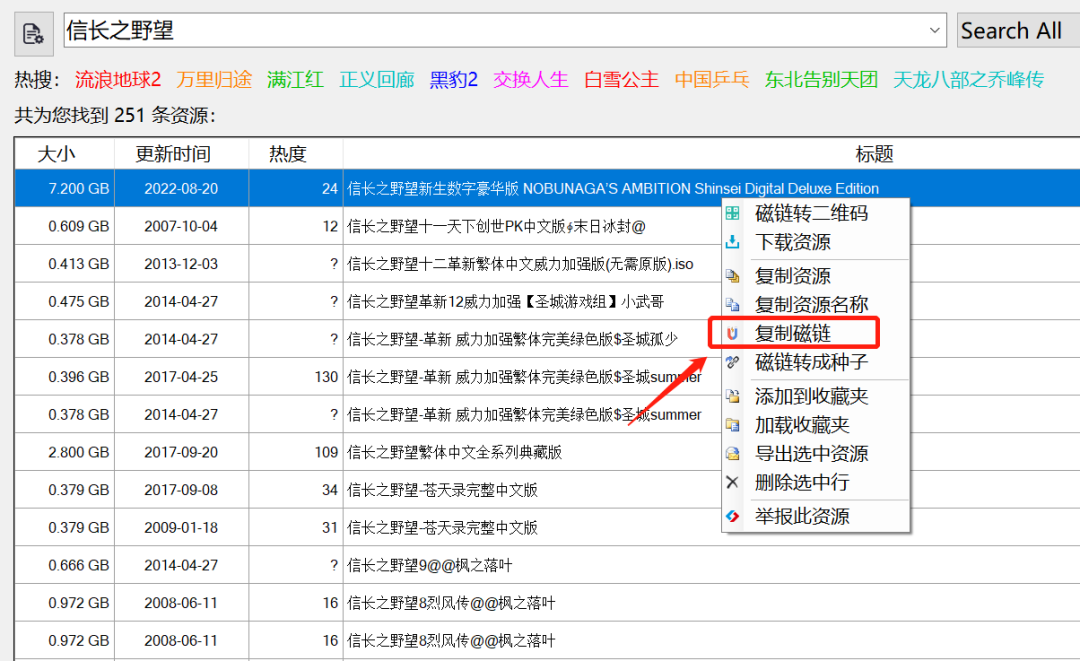
Task: Click the copy icon beside 复制资源
Action: [732, 276]
